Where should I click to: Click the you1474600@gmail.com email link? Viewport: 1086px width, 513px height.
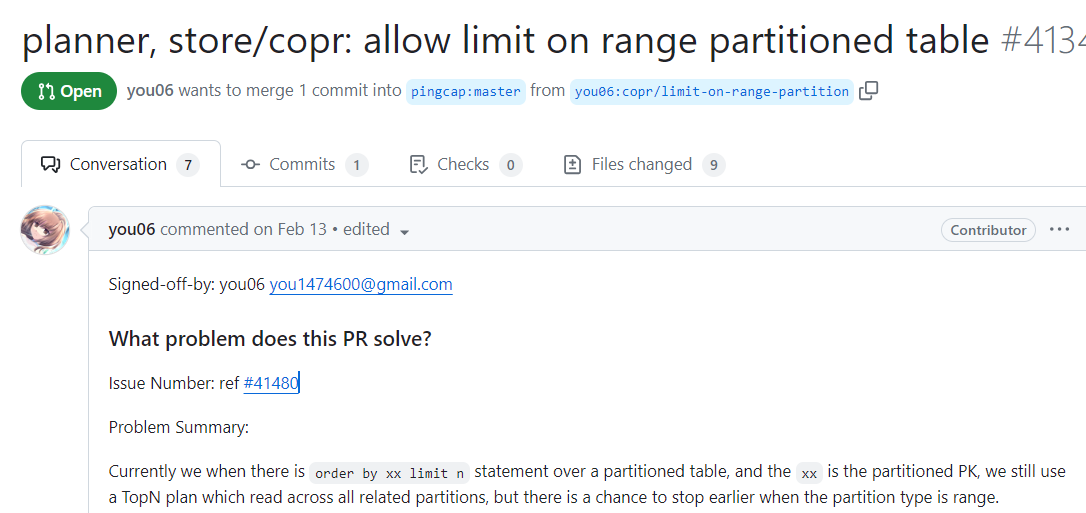[x=361, y=284]
